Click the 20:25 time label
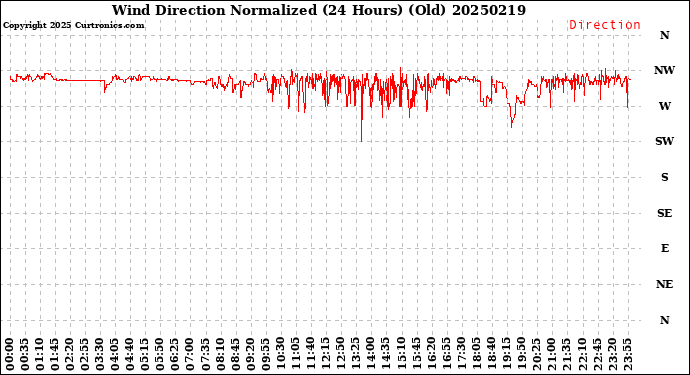This screenshot has height=375, width=690. 536,355
